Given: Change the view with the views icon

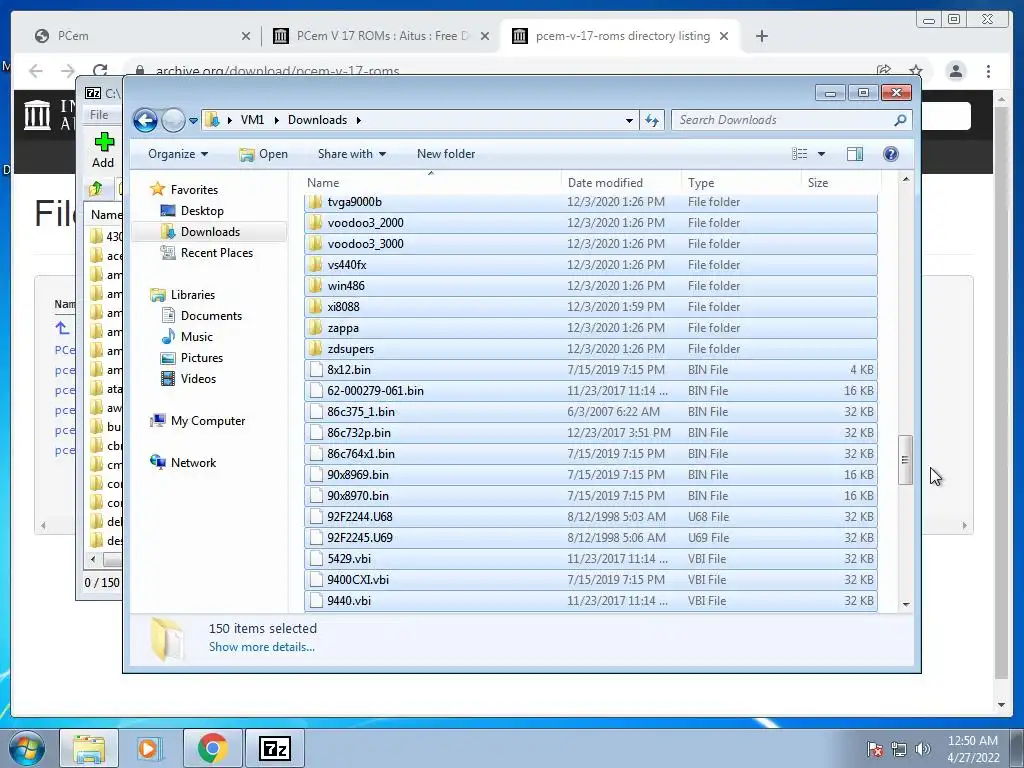Looking at the screenshot, I should (799, 154).
